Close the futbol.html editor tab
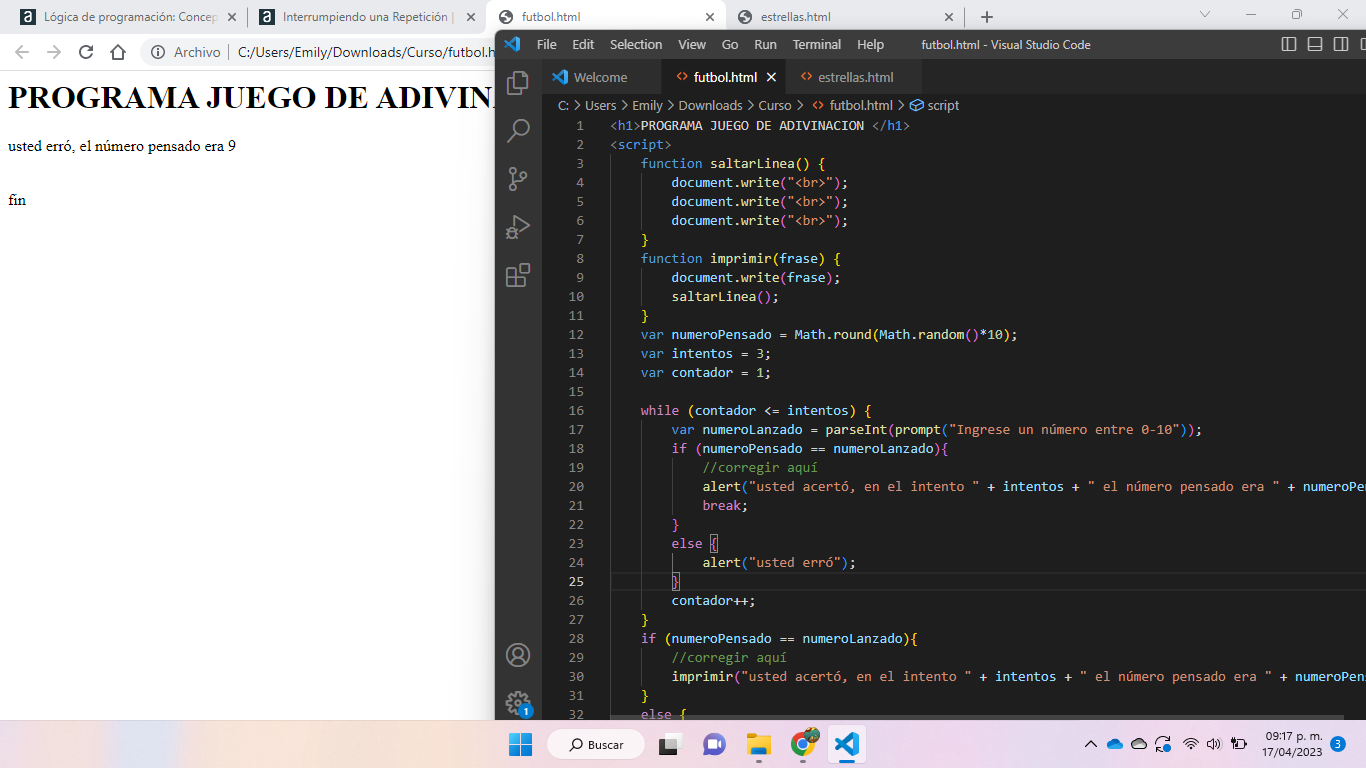Viewport: 1366px width, 768px height. (x=771, y=77)
